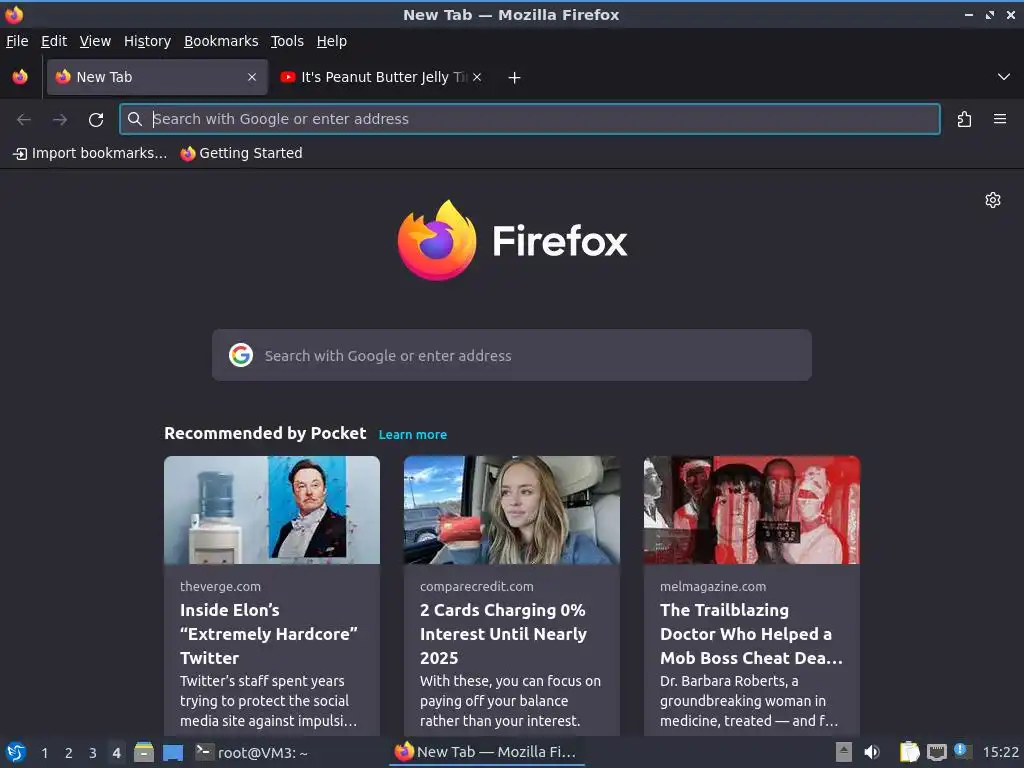Screen dimensions: 1024x768
Task: Click the YouTube favicon on second tab
Action: pos(287,77)
